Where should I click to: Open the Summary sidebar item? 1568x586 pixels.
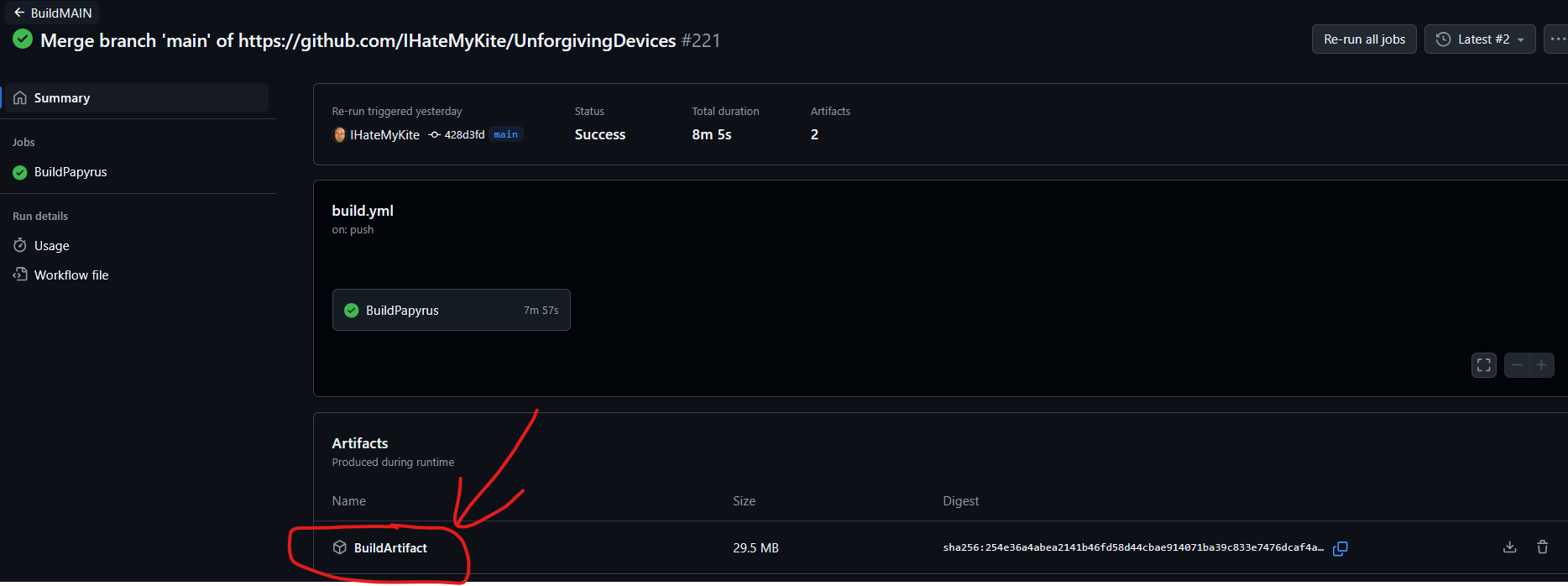pos(137,98)
